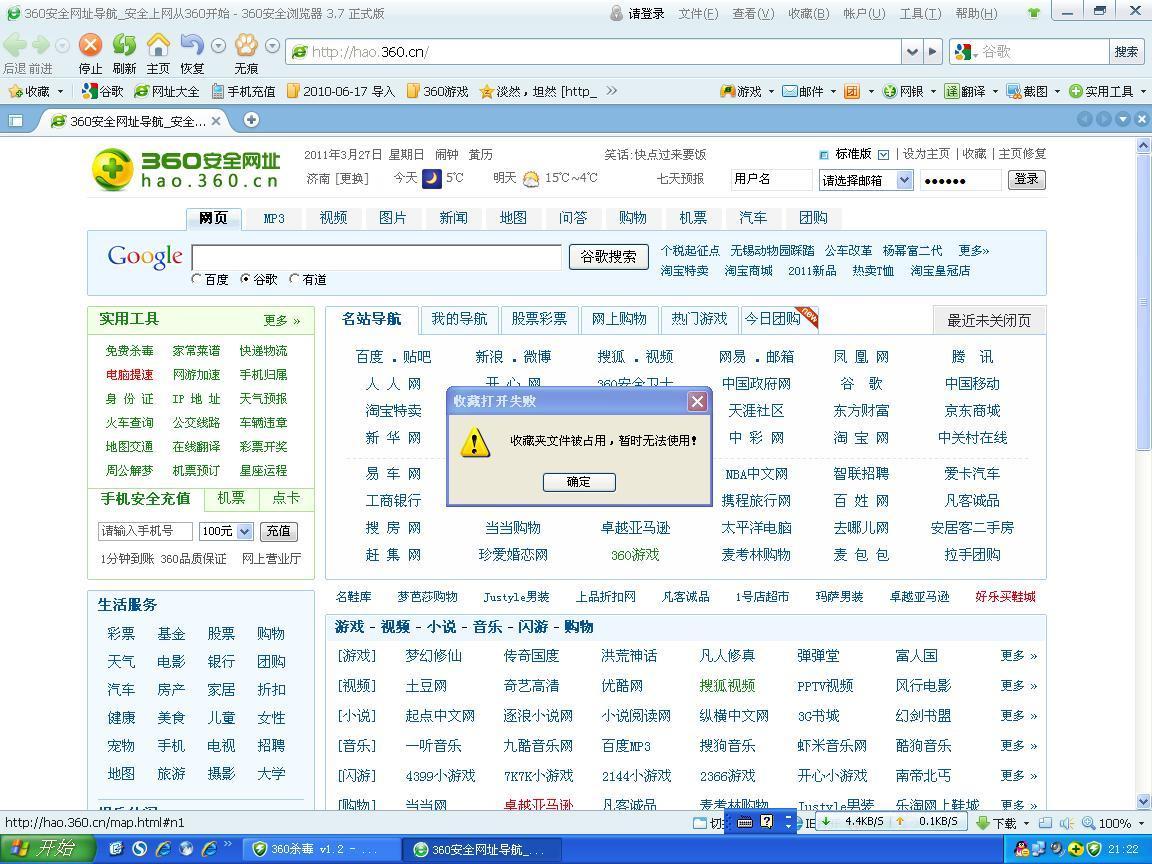1152x864 pixels.
Task: Open the 邮件 envelope toolbar icon
Action: coord(789,91)
